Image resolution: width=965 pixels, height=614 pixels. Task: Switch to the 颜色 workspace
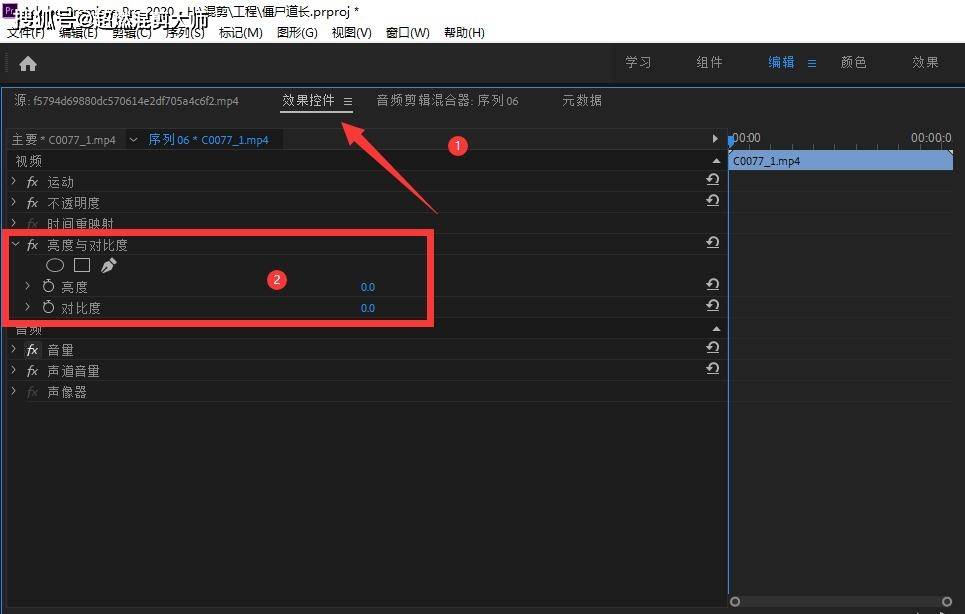[x=854, y=62]
